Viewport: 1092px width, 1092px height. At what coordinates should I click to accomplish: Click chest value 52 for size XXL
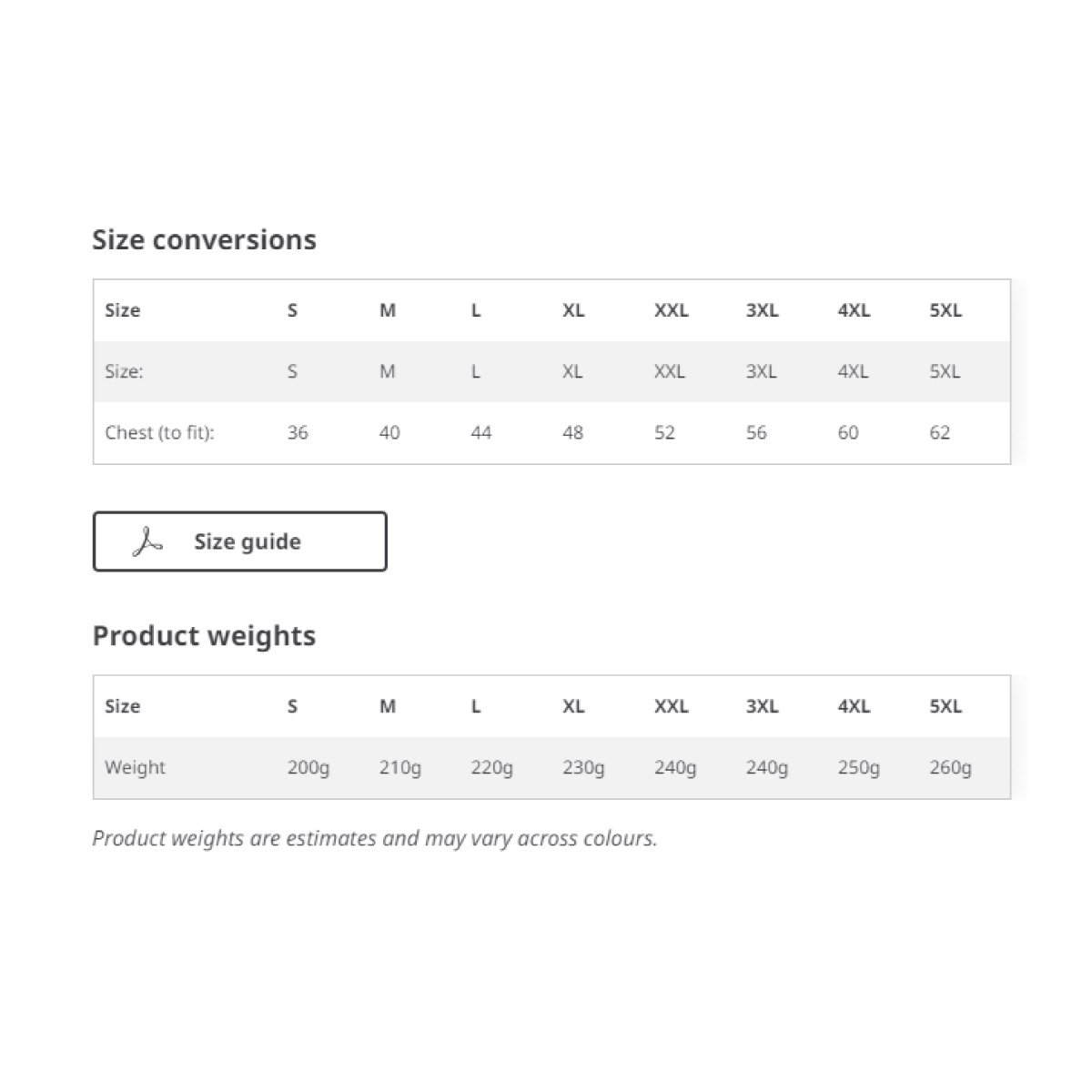(664, 432)
